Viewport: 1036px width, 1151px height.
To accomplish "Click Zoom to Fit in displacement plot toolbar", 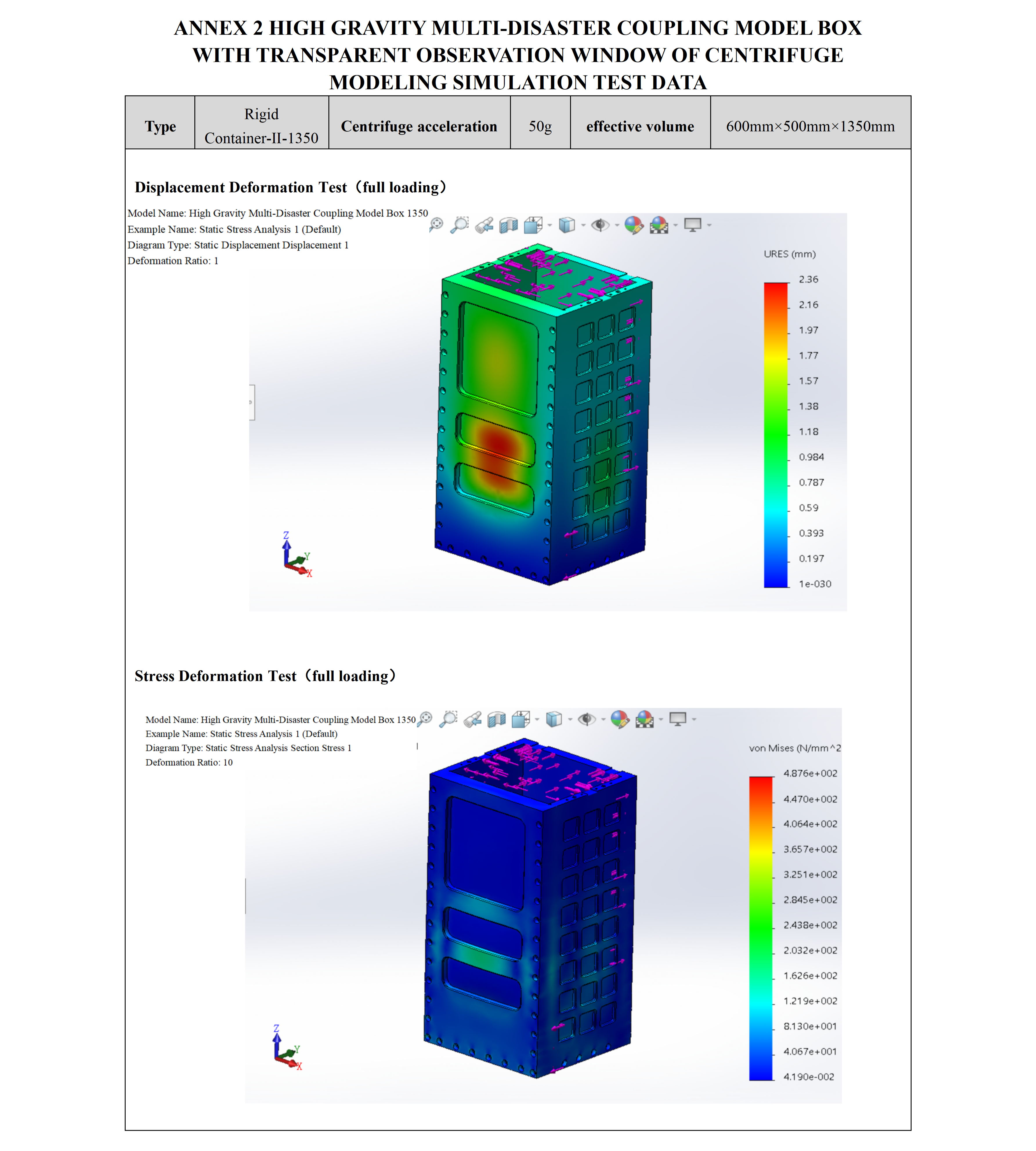I will tap(436, 225).
